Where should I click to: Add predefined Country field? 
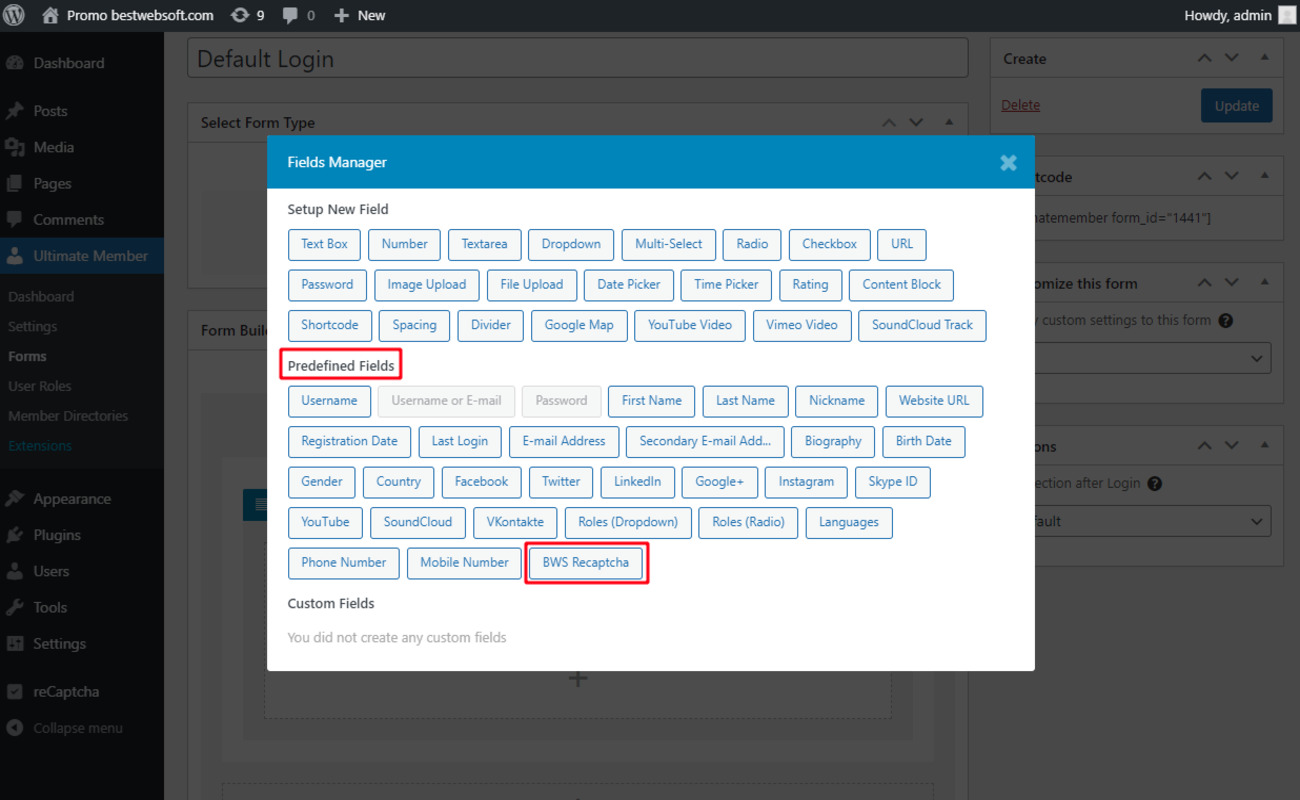pos(398,482)
